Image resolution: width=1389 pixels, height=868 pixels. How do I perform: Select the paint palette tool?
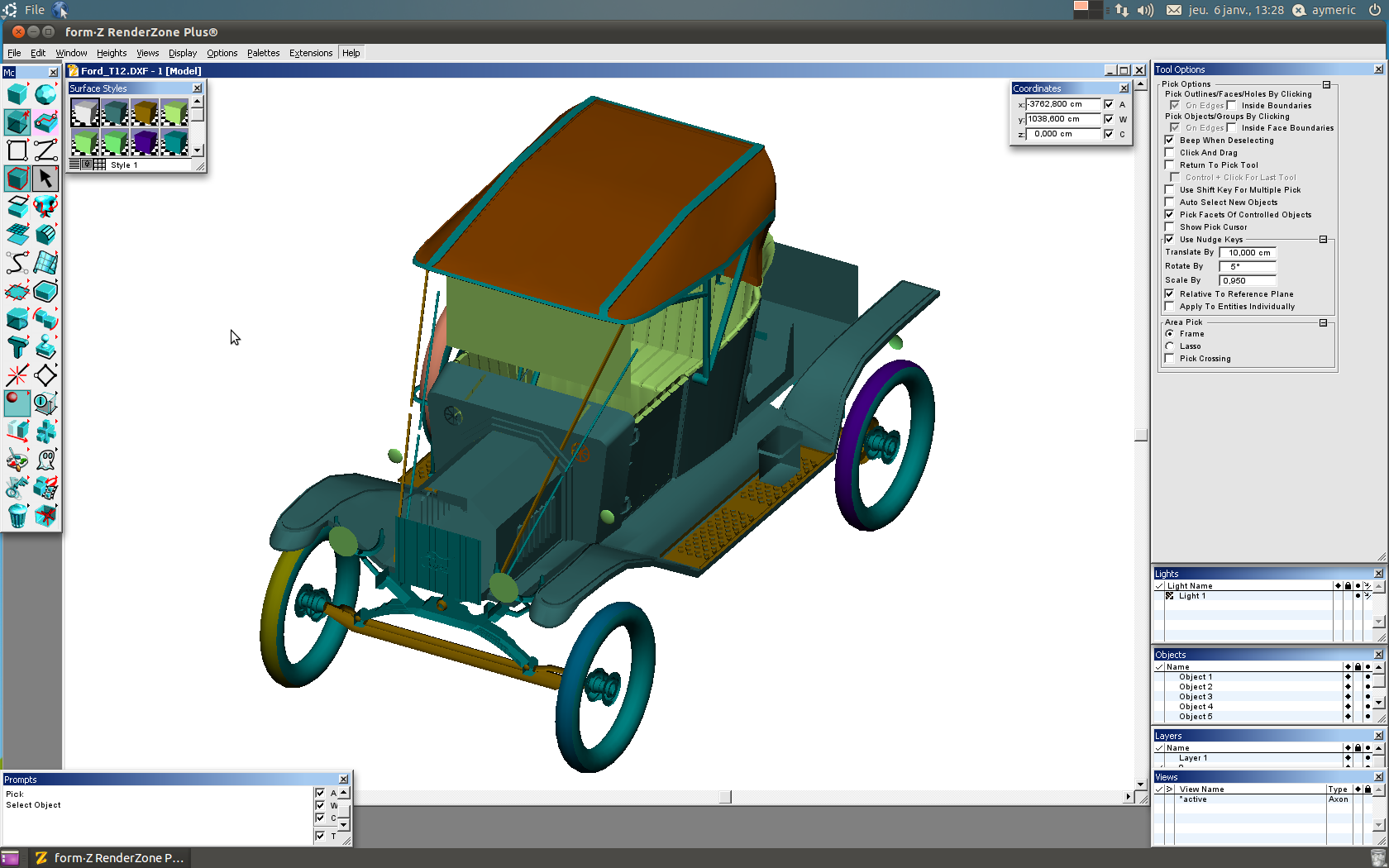(x=17, y=459)
